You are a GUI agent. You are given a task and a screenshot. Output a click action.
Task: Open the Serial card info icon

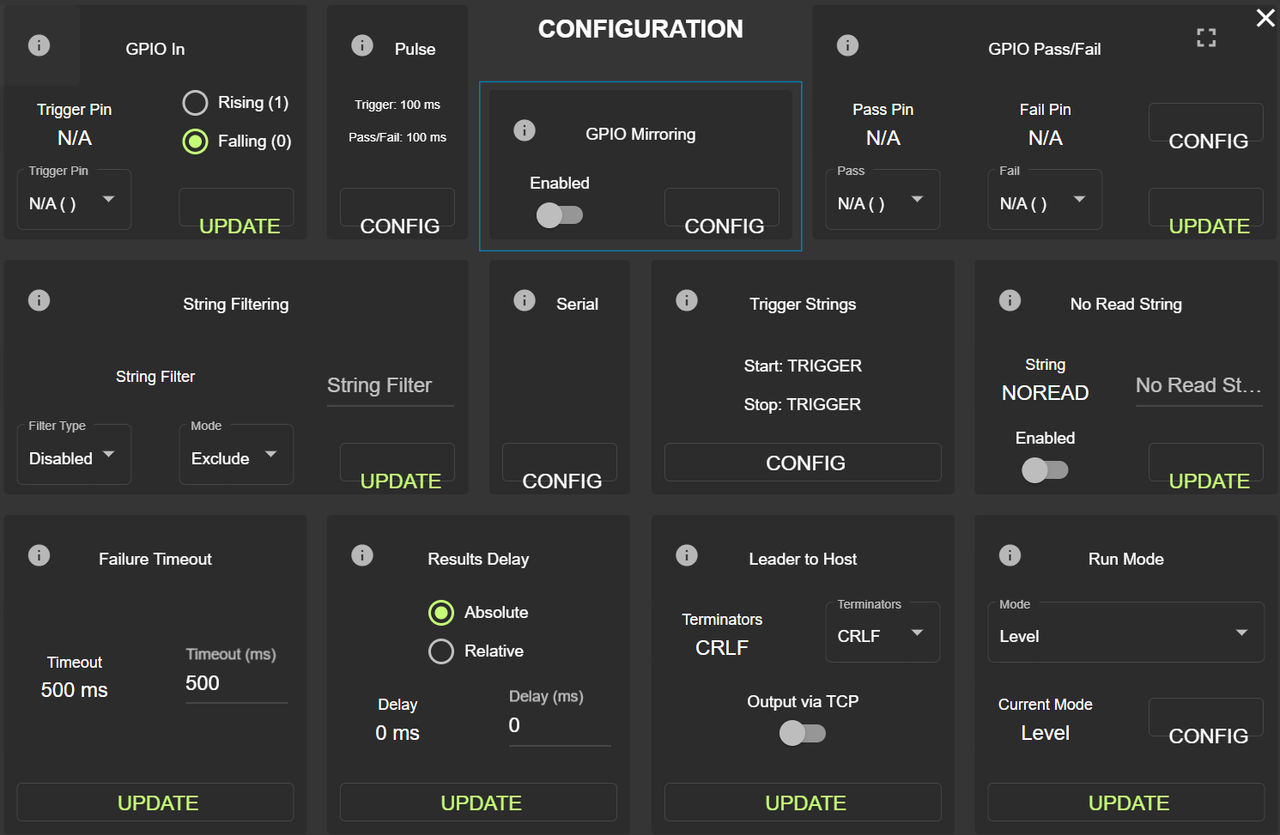[x=524, y=301]
